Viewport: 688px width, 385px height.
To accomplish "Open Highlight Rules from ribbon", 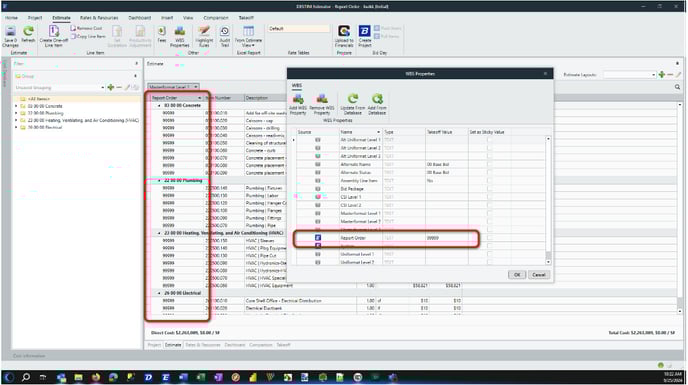I will click(204, 36).
